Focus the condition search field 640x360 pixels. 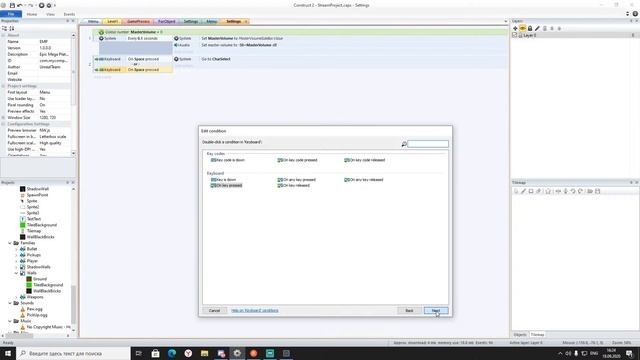click(x=427, y=144)
